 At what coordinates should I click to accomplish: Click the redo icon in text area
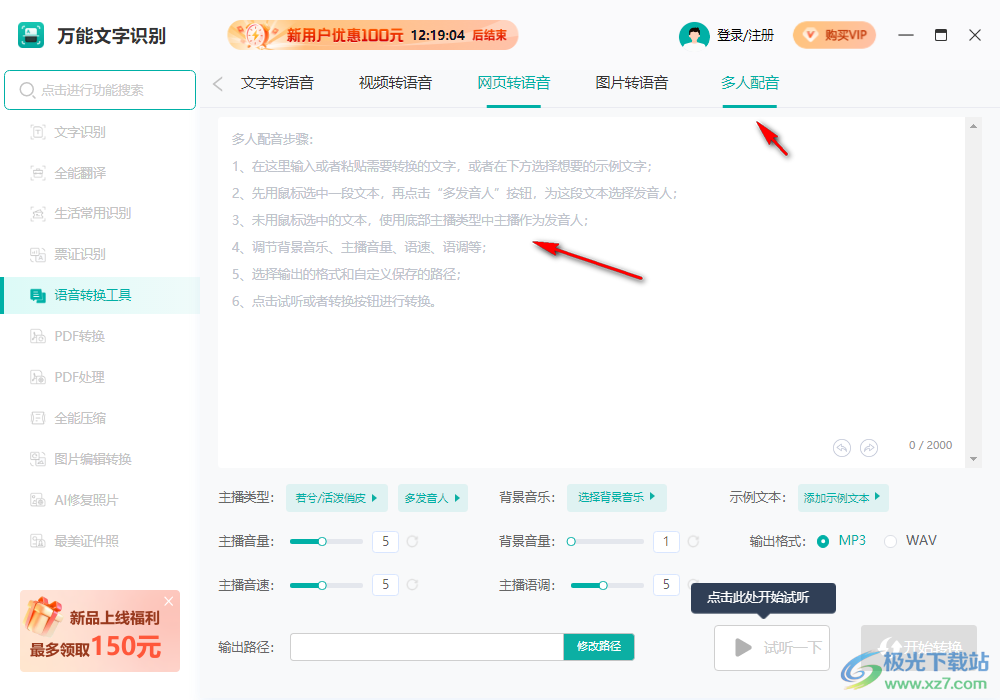tap(869, 448)
